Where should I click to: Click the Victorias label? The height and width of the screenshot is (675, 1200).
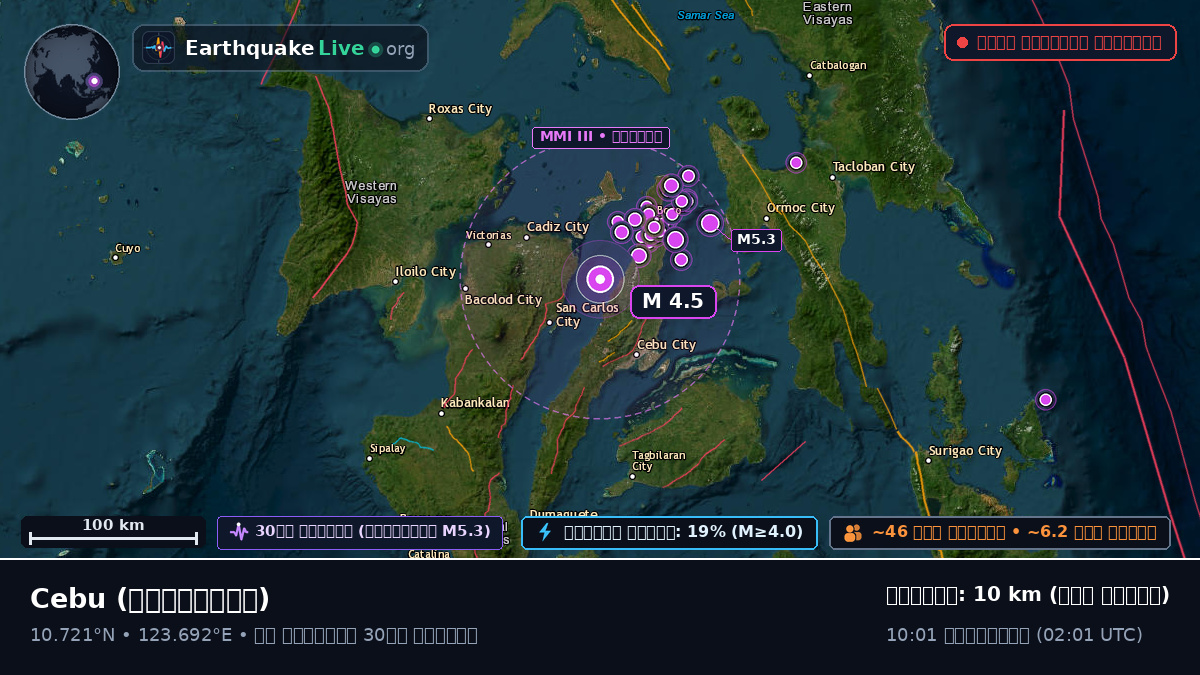[x=488, y=236]
